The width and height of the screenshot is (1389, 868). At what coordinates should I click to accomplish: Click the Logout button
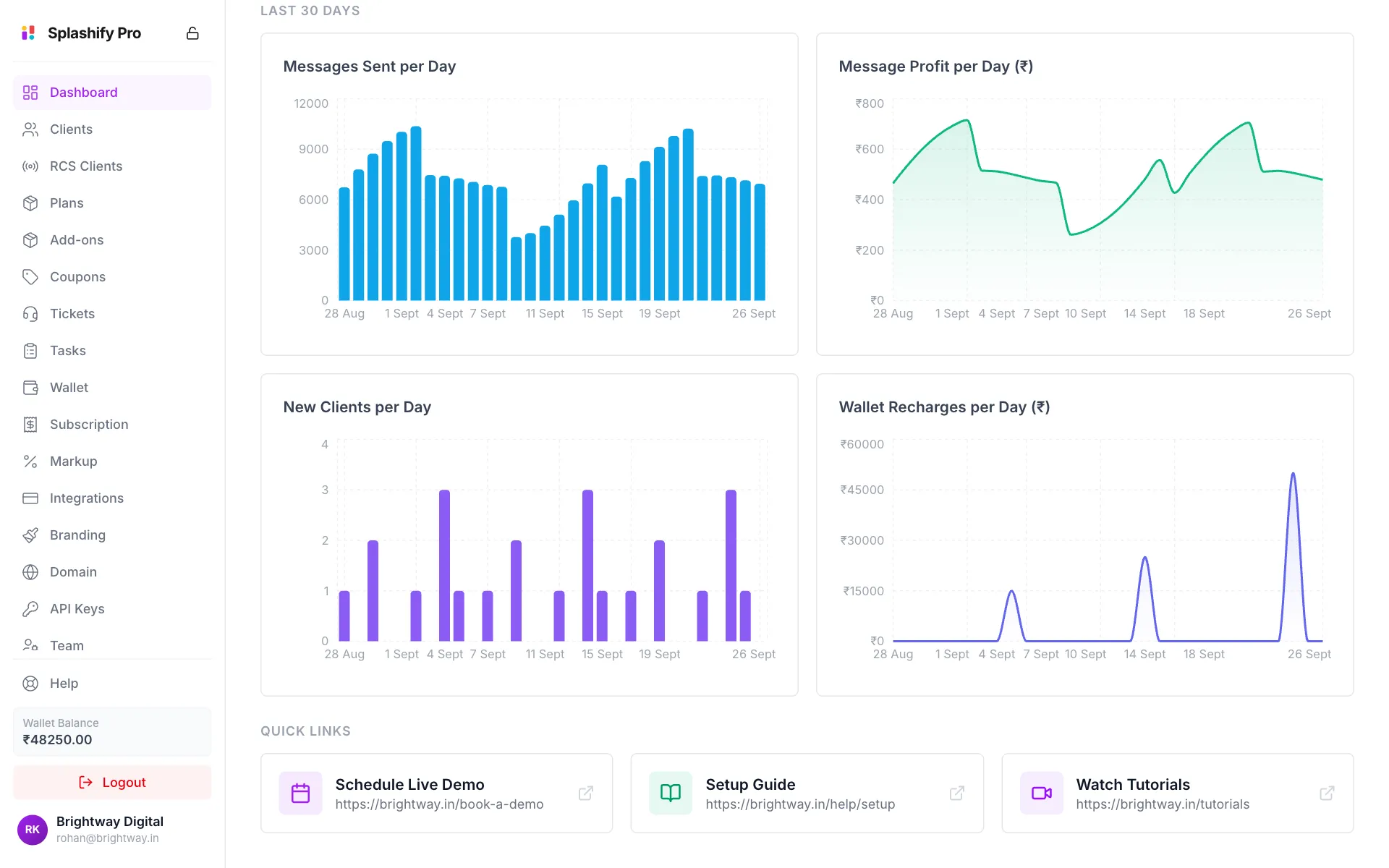pos(112,783)
